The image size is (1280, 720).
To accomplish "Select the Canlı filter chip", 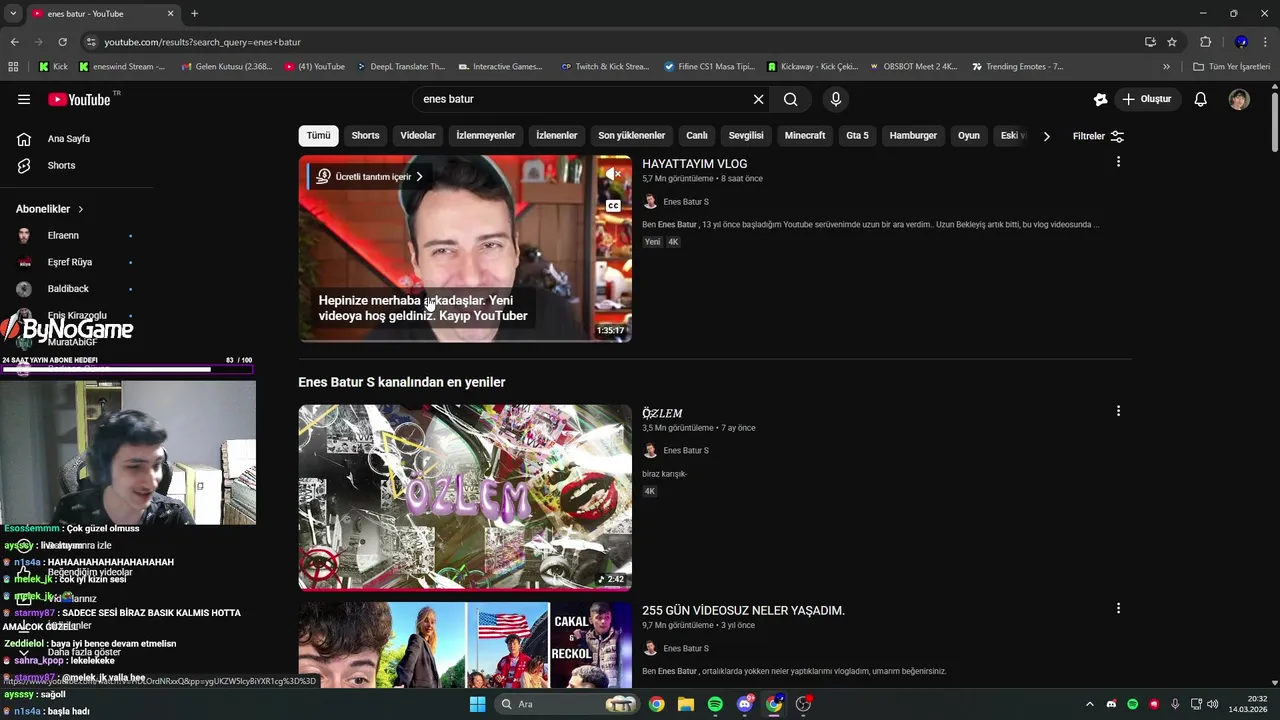I will tap(697, 136).
